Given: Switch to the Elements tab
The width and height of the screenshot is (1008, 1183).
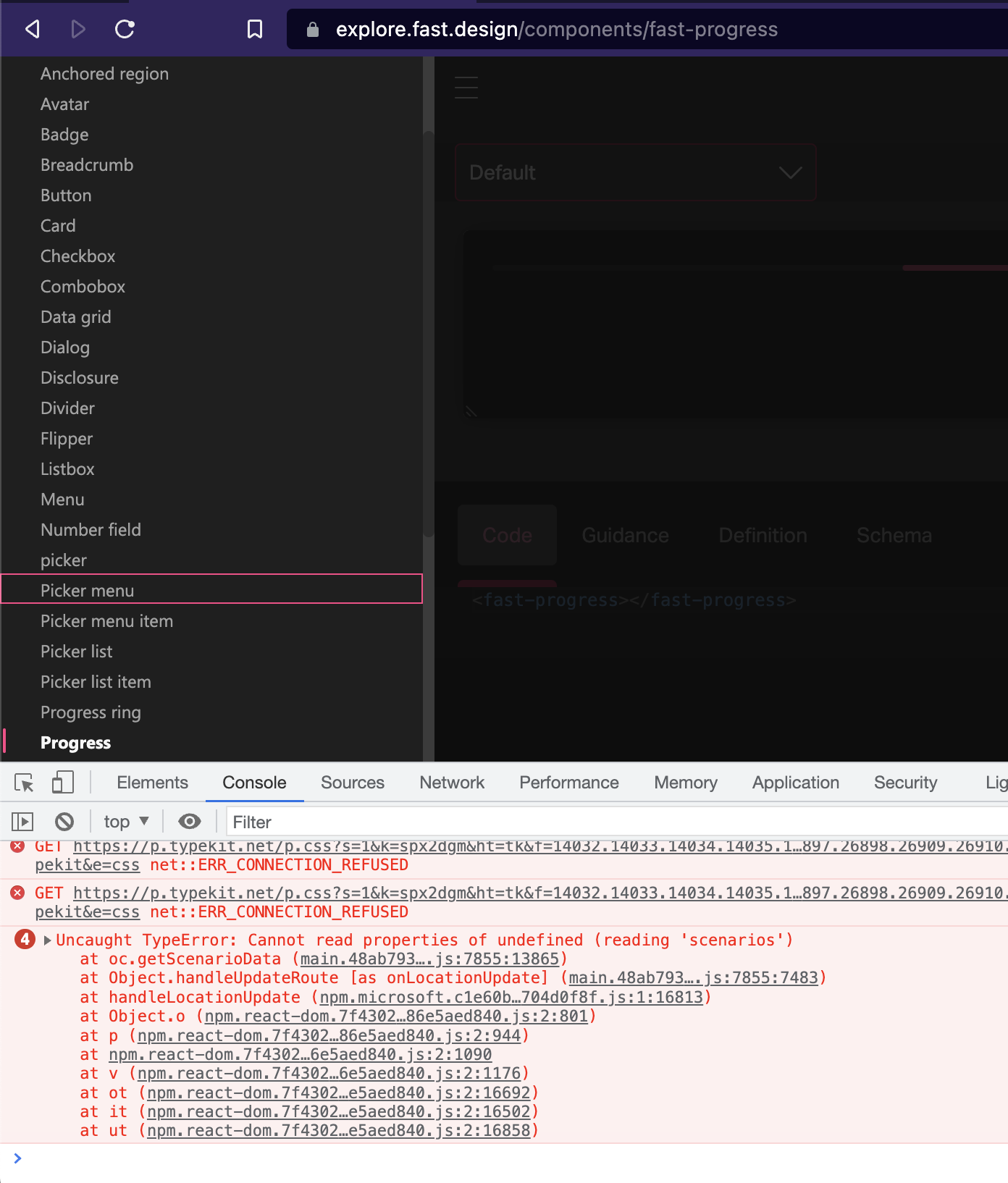Looking at the screenshot, I should [x=152, y=783].
